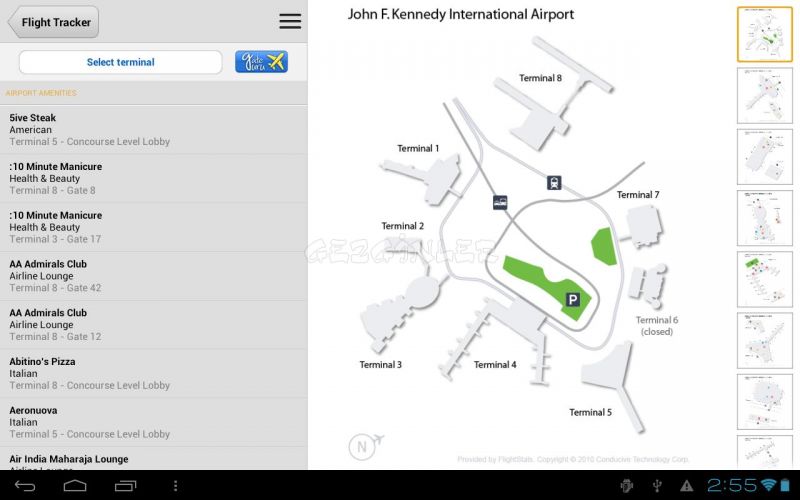Open Air India Maharaja Lounge entry

coord(154,459)
